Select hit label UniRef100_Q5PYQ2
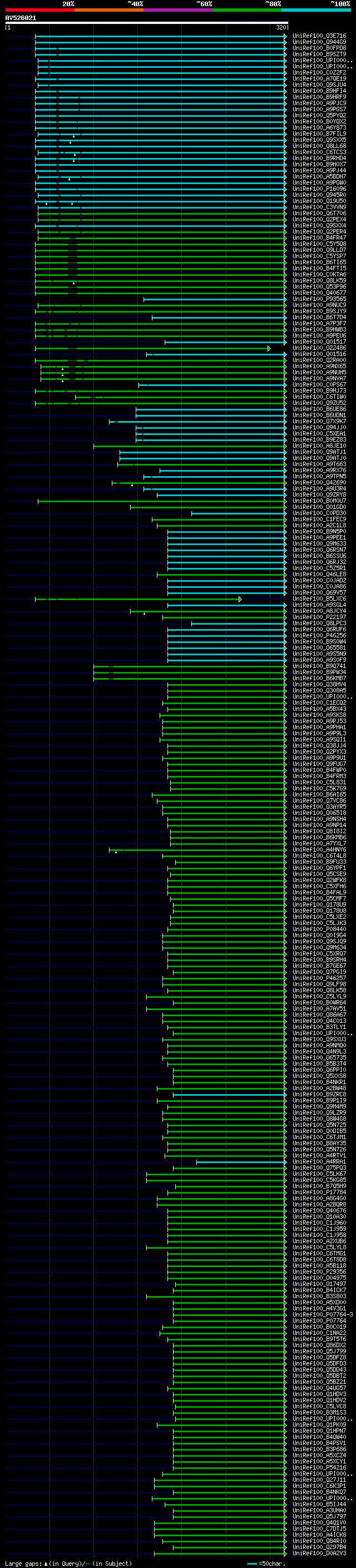Image resolution: width=356 pixels, height=1568 pixels. pyautogui.click(x=319, y=115)
